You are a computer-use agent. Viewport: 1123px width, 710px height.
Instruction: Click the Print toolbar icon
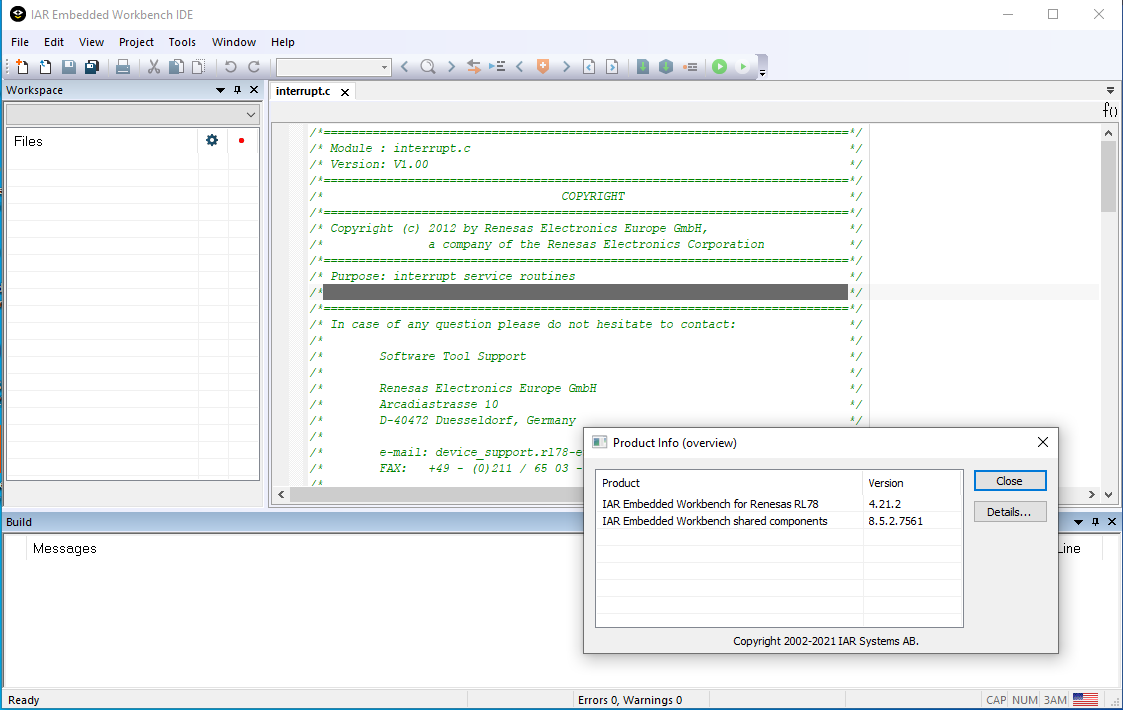click(123, 67)
